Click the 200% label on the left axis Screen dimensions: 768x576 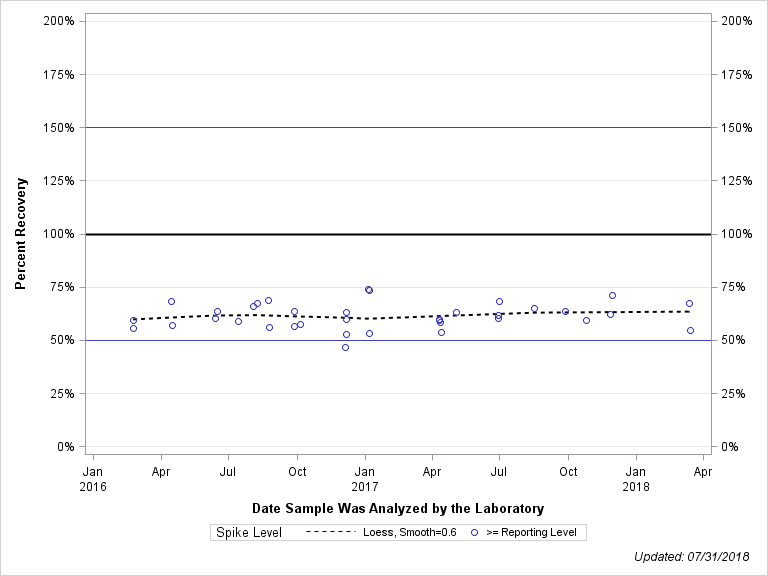[59, 21]
